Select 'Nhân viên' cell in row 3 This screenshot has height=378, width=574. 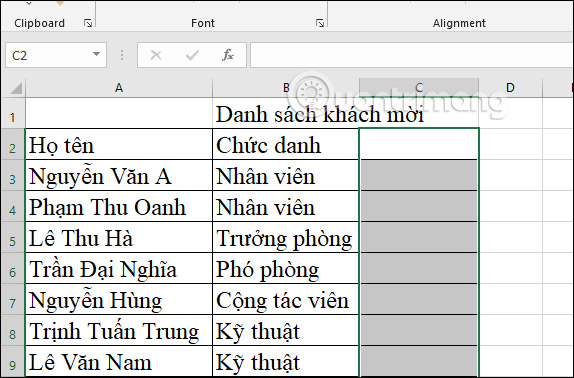pos(286,175)
